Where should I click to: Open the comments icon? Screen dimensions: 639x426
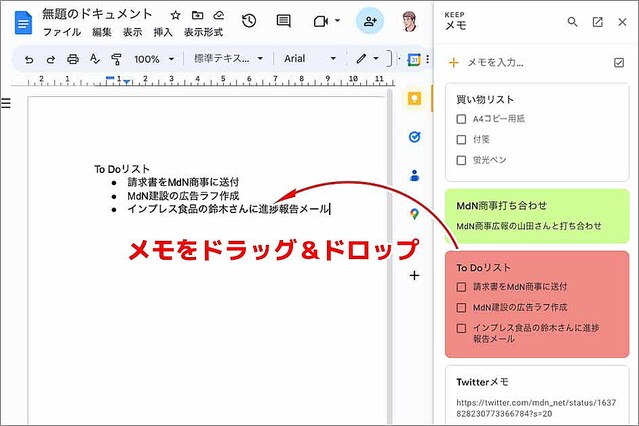click(283, 20)
